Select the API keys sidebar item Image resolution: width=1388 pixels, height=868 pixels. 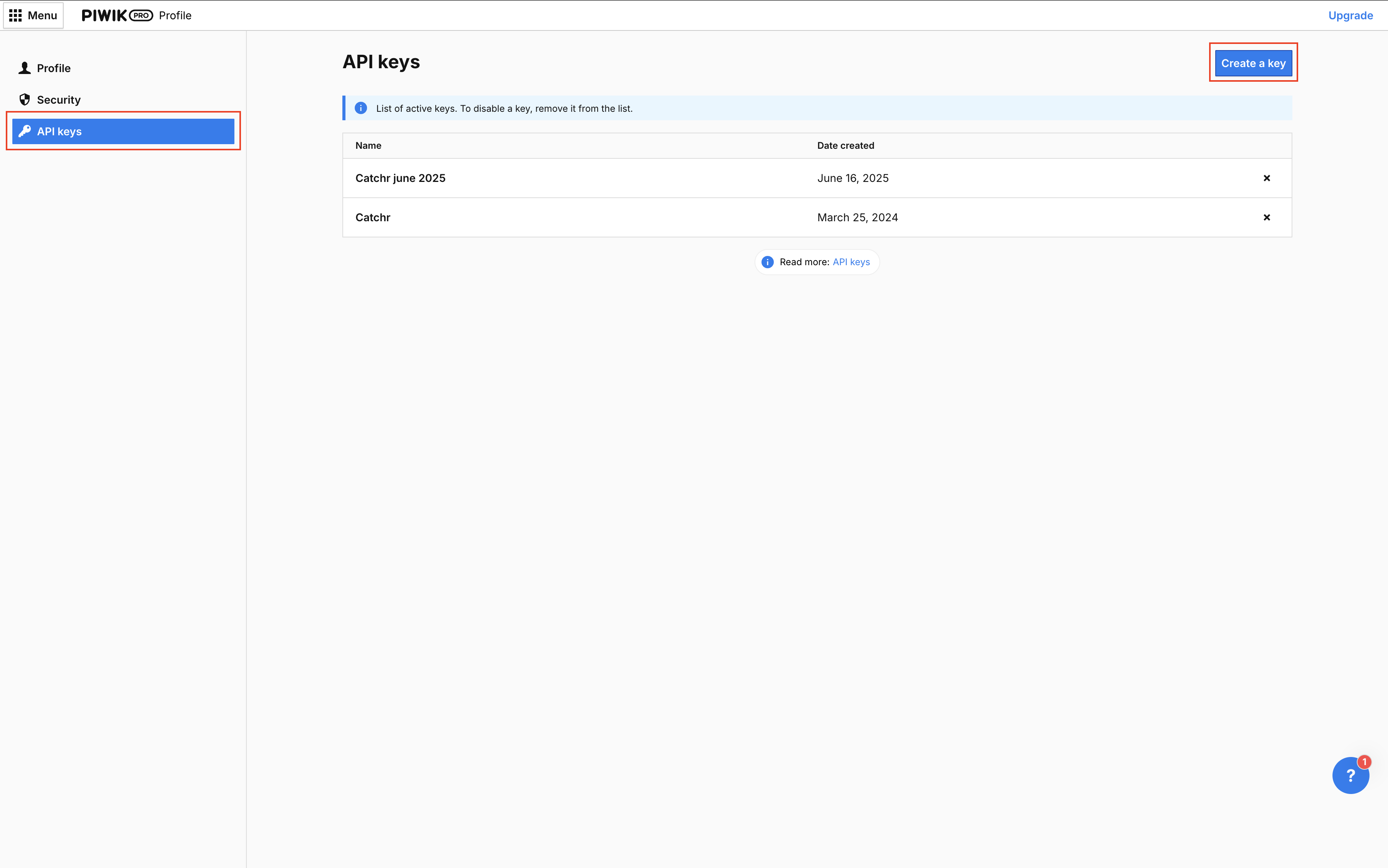(x=123, y=131)
